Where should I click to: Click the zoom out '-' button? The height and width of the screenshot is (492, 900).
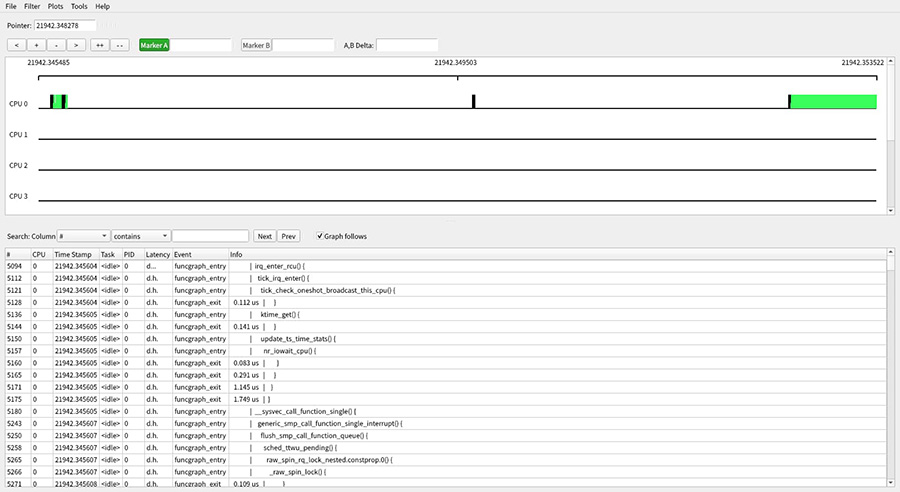56,45
